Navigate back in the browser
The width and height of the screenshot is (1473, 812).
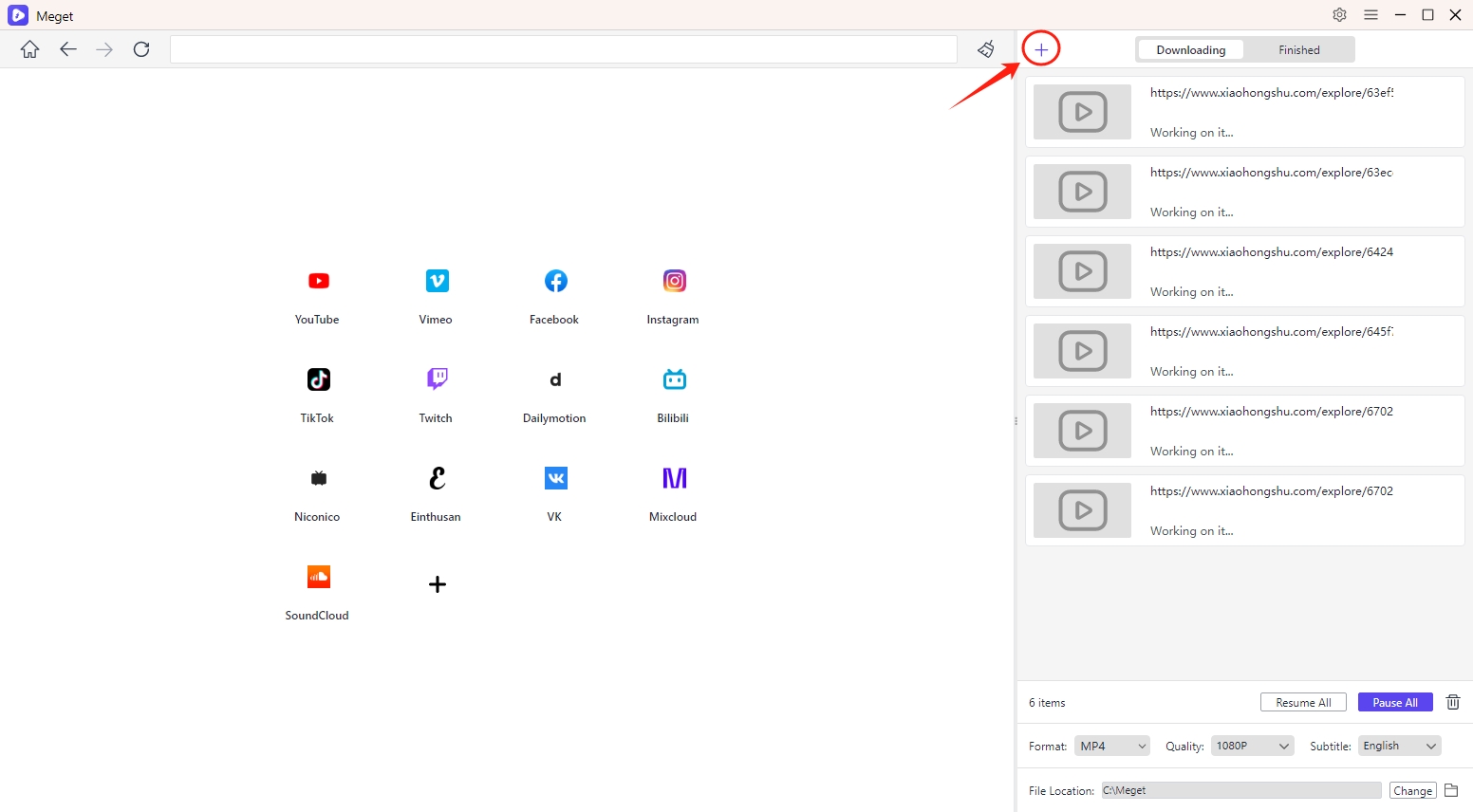click(67, 49)
